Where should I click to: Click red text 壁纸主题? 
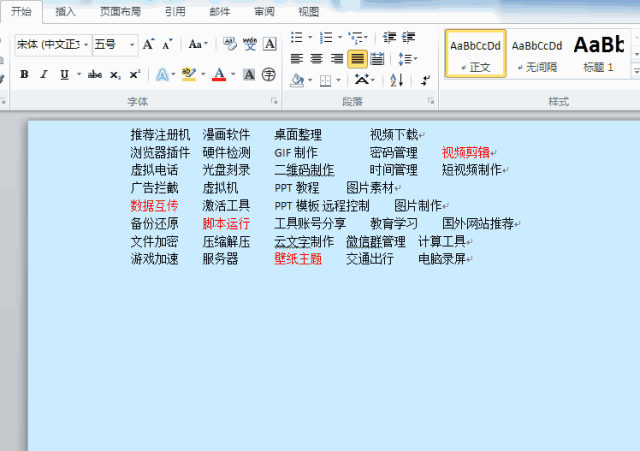tap(298, 259)
